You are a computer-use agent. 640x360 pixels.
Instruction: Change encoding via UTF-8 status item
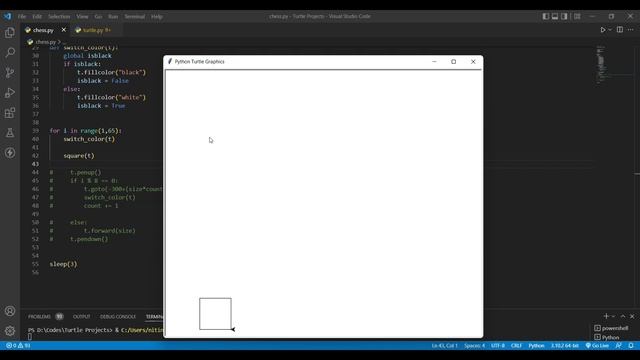(x=498, y=346)
